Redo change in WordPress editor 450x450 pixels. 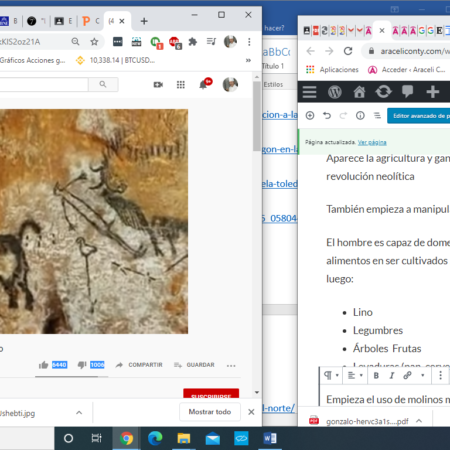coord(343,116)
